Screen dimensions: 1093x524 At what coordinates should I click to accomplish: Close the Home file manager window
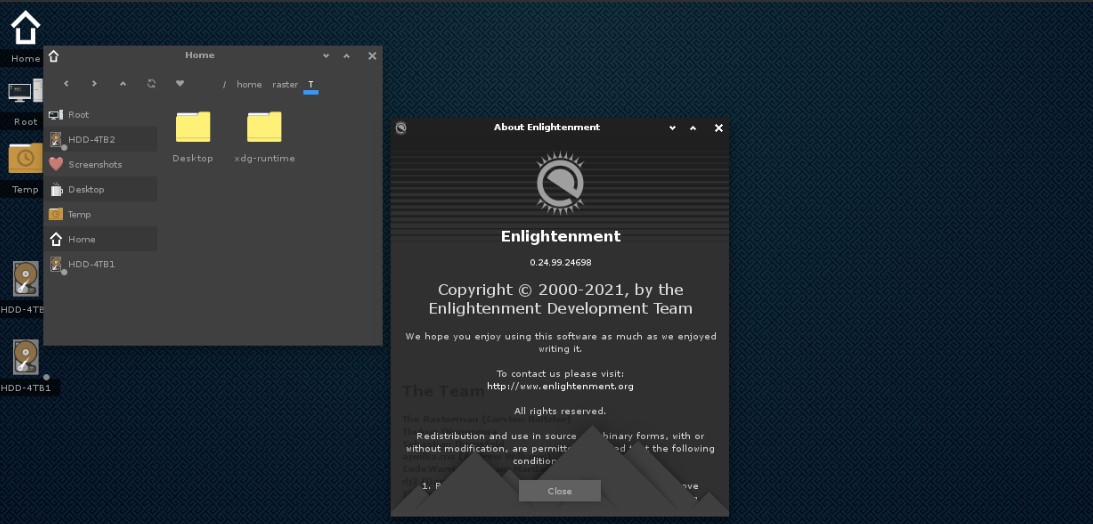click(x=372, y=56)
